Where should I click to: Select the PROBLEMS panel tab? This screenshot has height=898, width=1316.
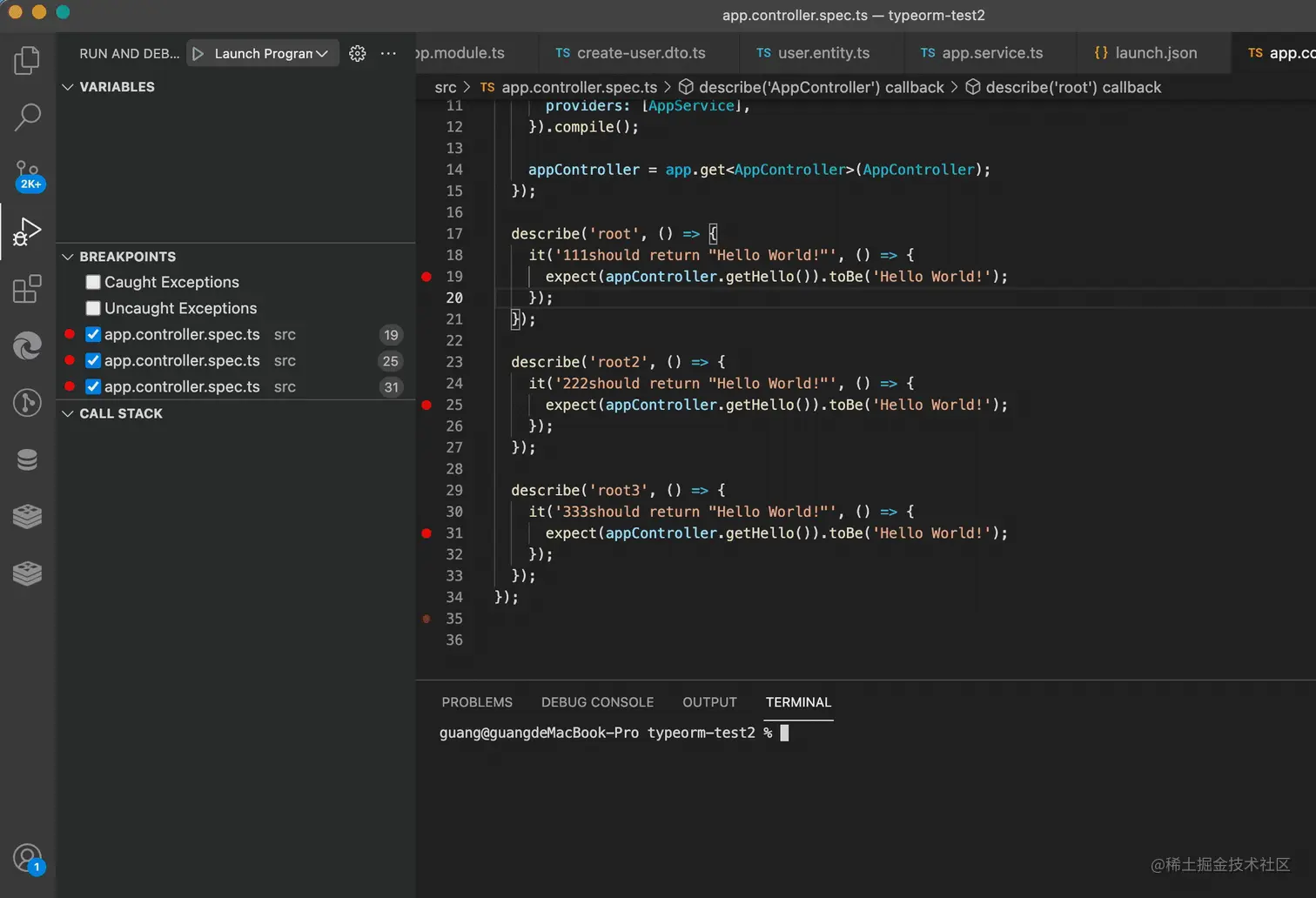click(x=477, y=702)
